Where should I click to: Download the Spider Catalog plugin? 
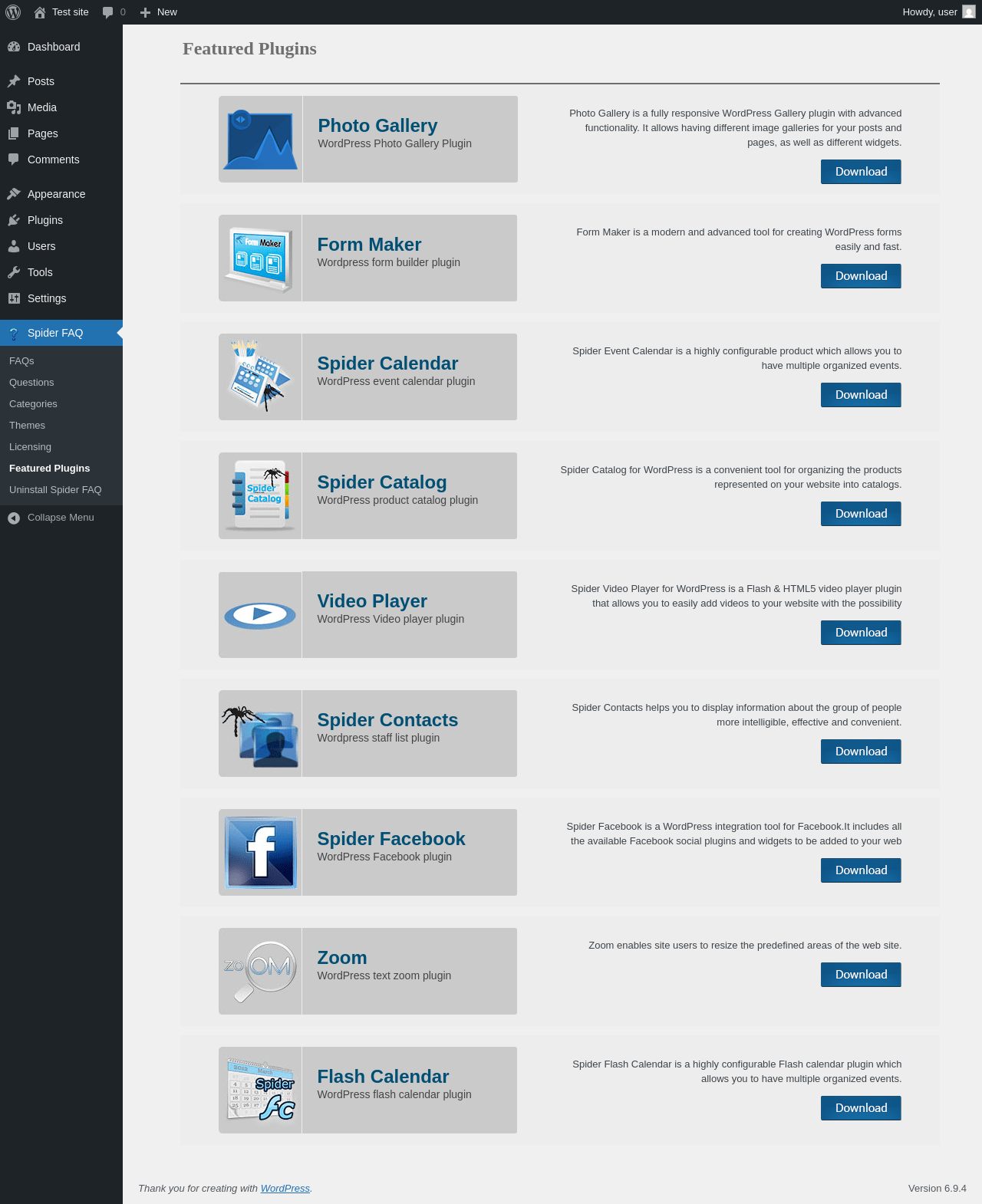pyautogui.click(x=861, y=514)
